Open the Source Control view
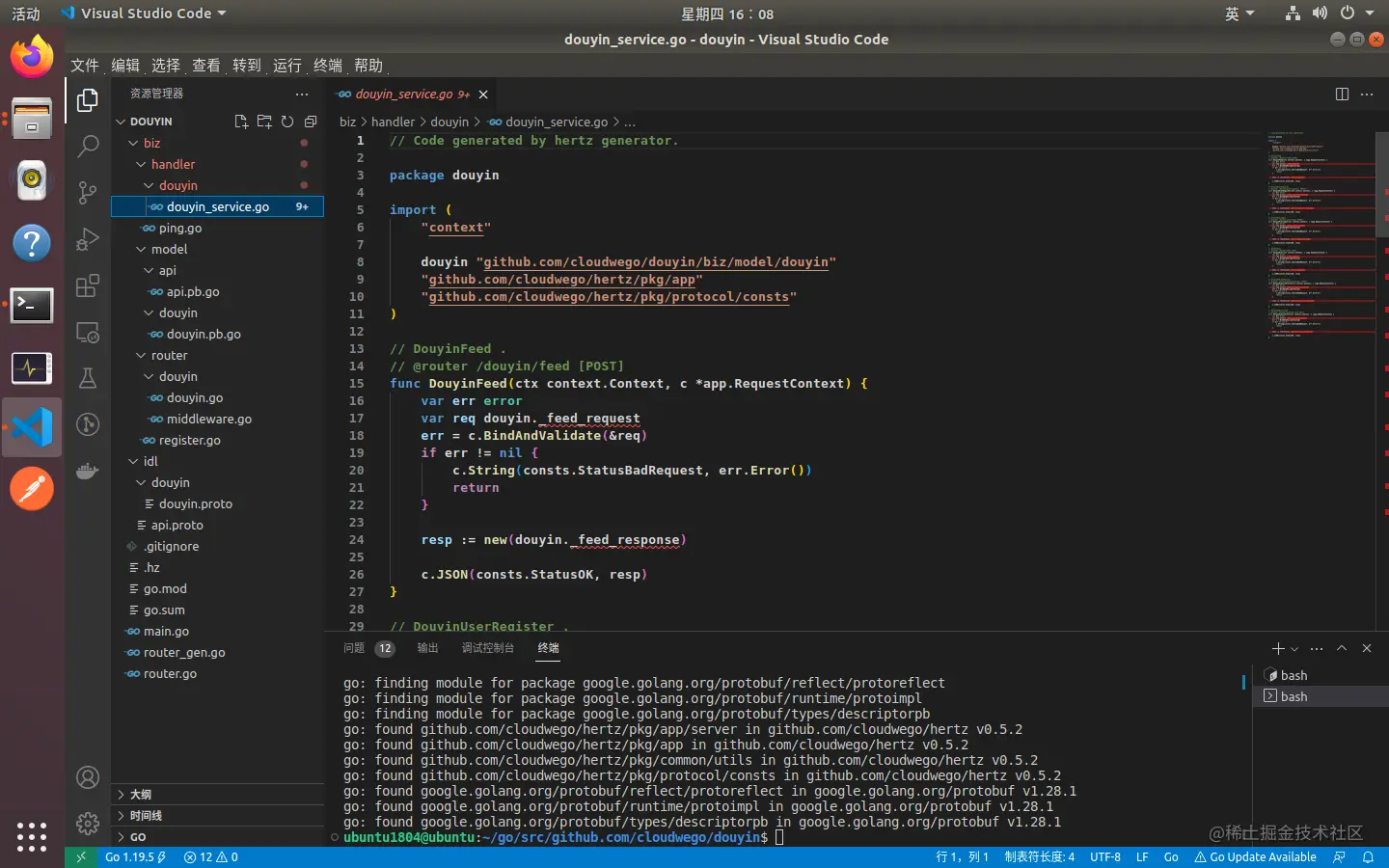 (x=88, y=192)
